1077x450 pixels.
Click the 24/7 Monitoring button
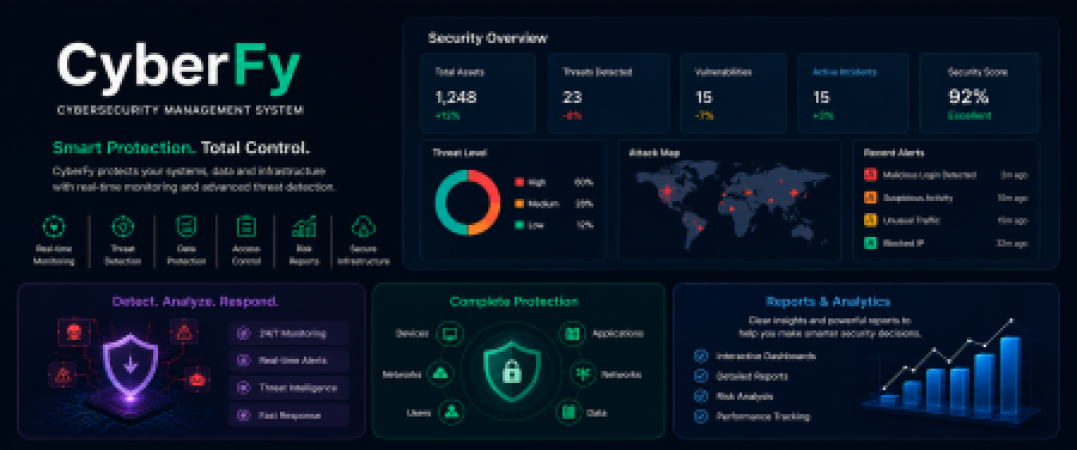click(x=289, y=334)
